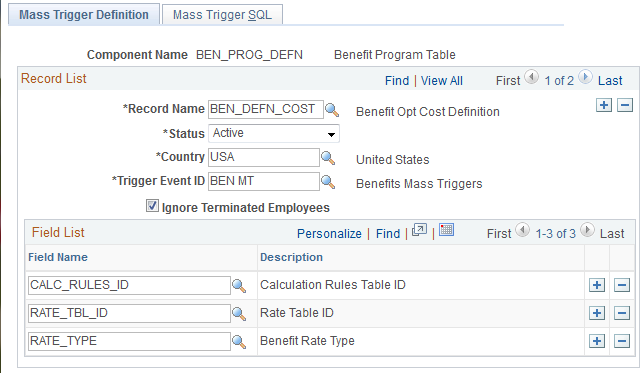Click 'Benefit Rate Type' description text
This screenshot has height=373, width=644.
(307, 341)
